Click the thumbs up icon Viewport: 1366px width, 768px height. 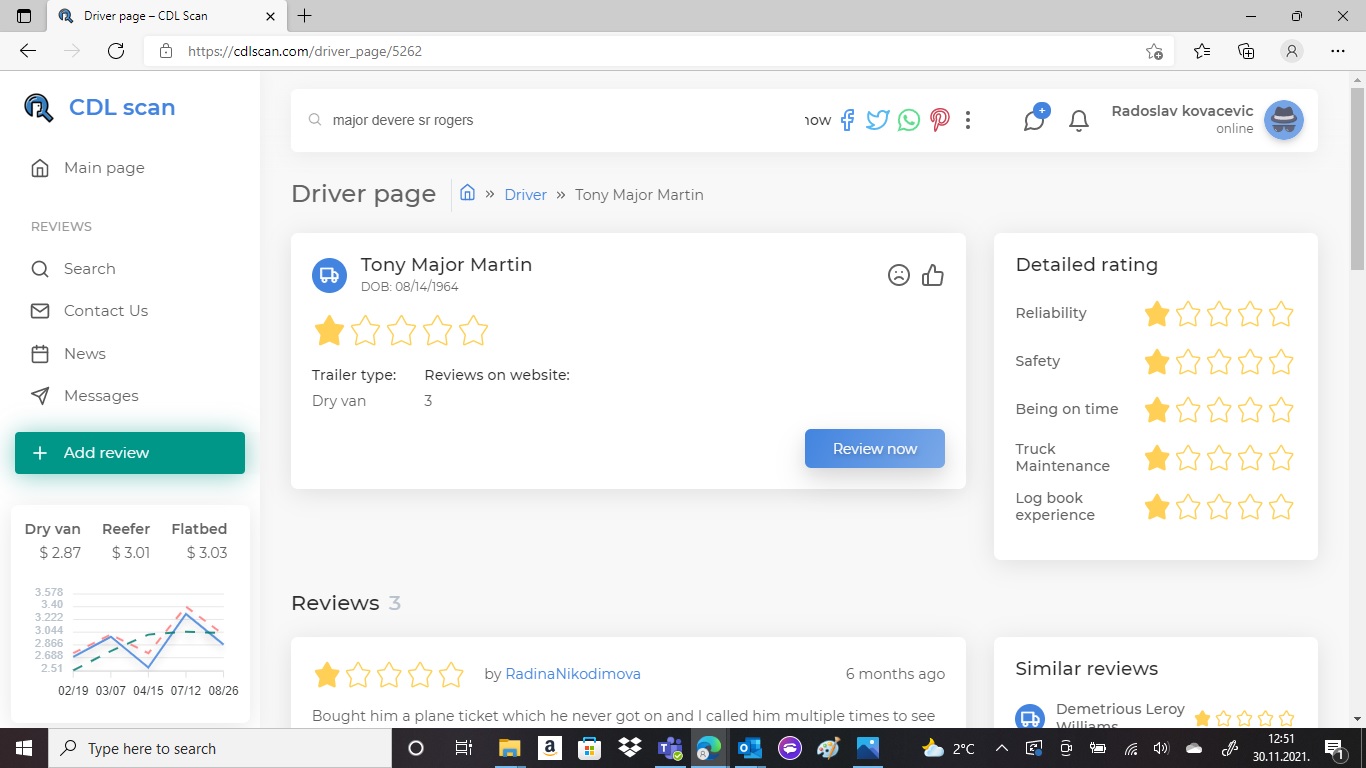click(x=933, y=275)
